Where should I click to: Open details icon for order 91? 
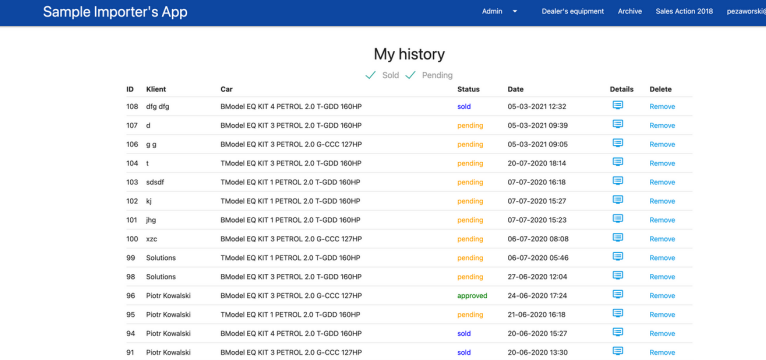click(x=617, y=351)
